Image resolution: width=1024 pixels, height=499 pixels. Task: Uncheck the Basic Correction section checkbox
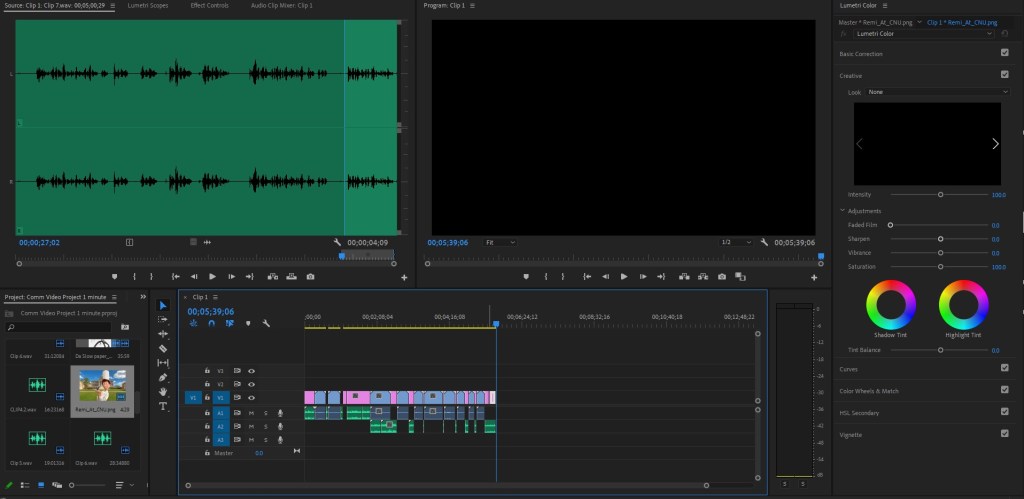(1004, 52)
